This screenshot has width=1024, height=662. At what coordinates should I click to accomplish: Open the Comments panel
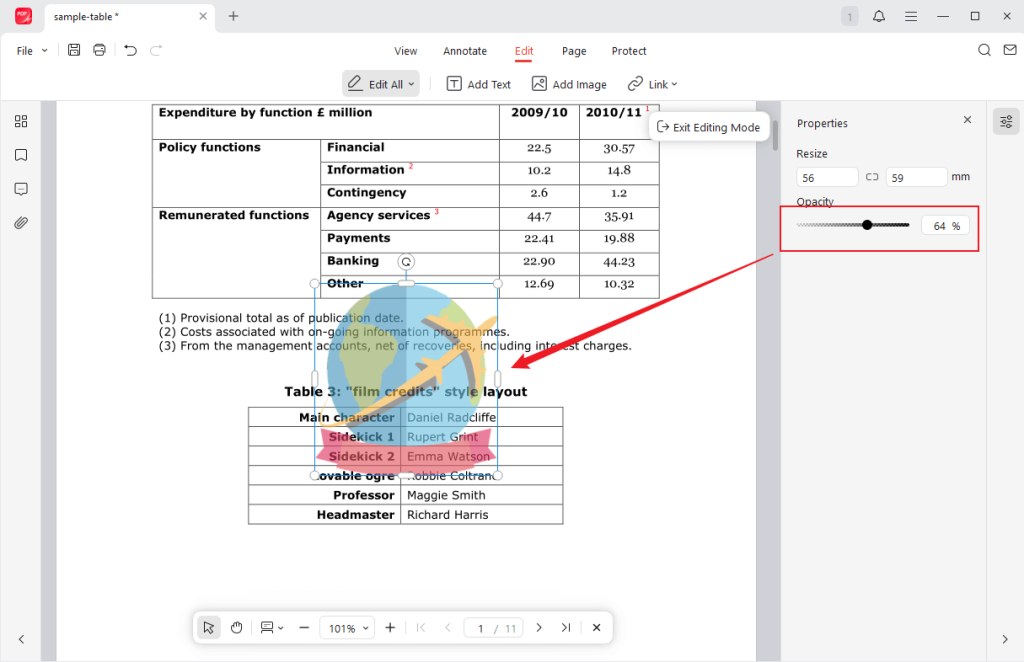point(21,189)
